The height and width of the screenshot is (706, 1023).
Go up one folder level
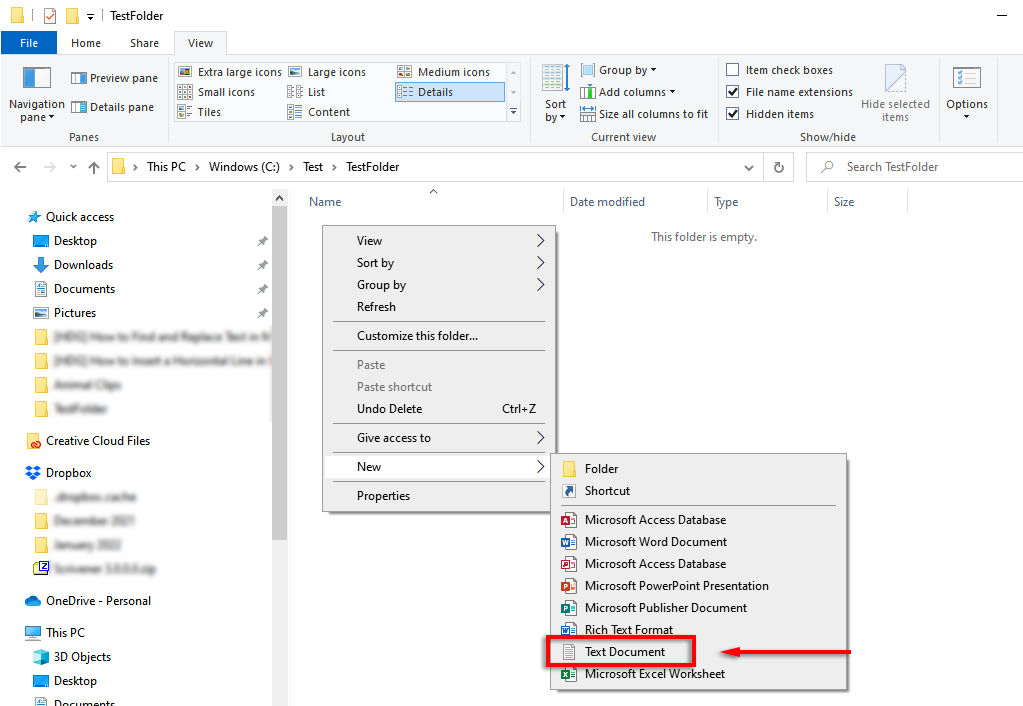(x=94, y=167)
